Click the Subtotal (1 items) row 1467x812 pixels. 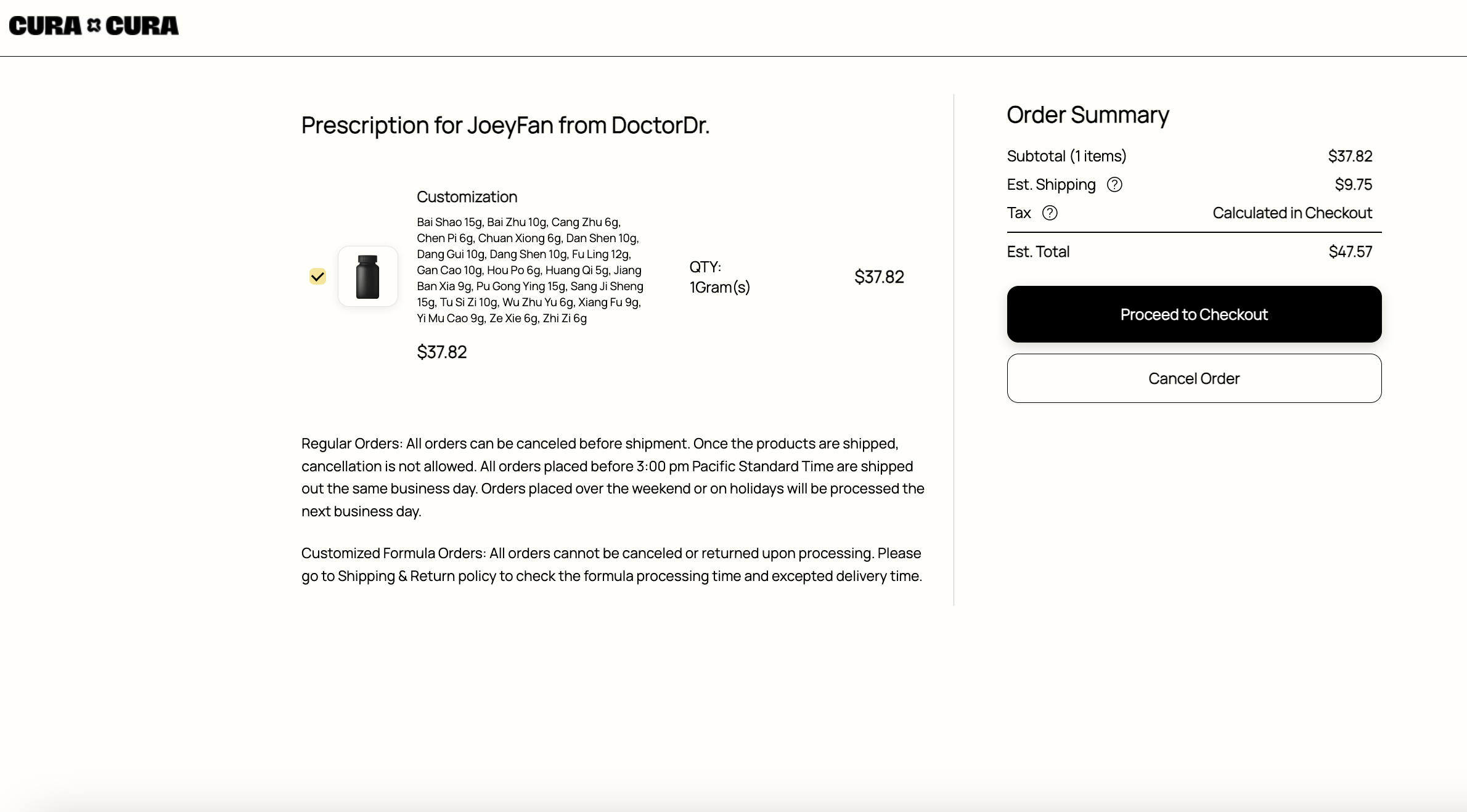1067,156
